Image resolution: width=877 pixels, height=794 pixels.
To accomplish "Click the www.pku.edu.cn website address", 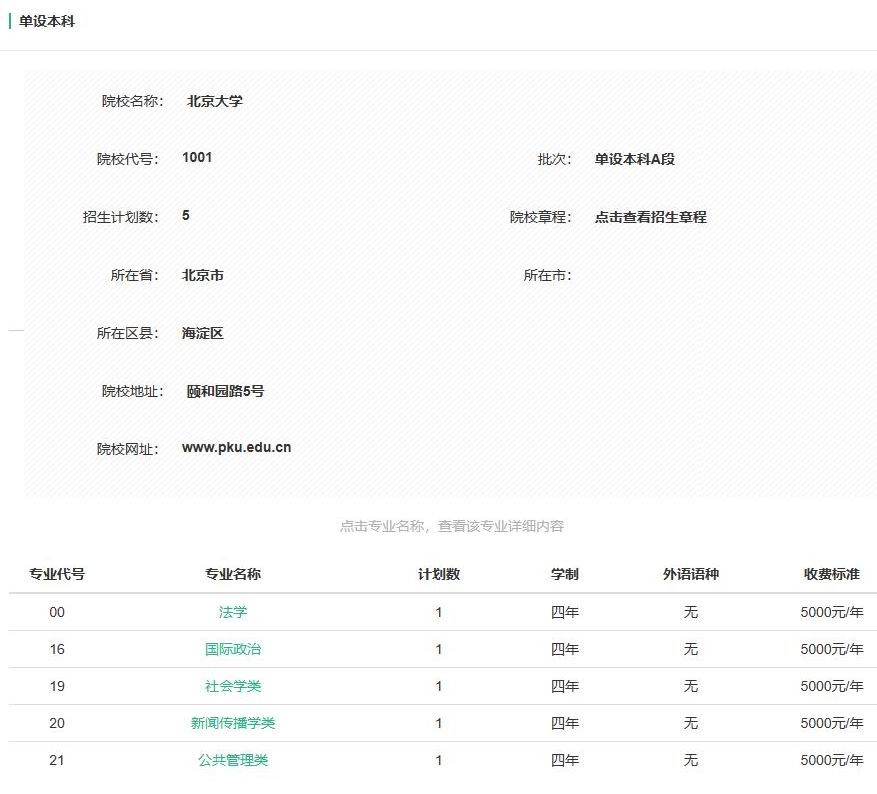I will [x=236, y=448].
